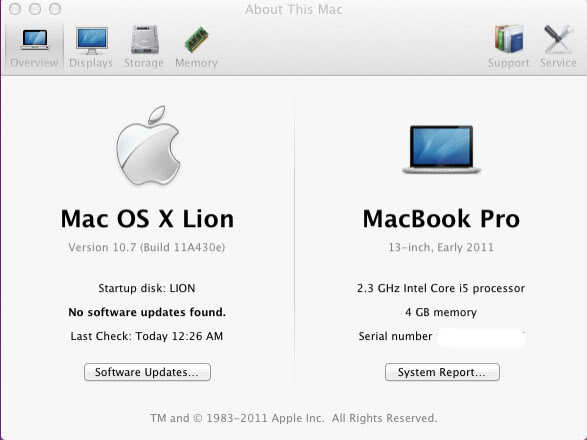Click the Software Updates... button

(x=147, y=372)
